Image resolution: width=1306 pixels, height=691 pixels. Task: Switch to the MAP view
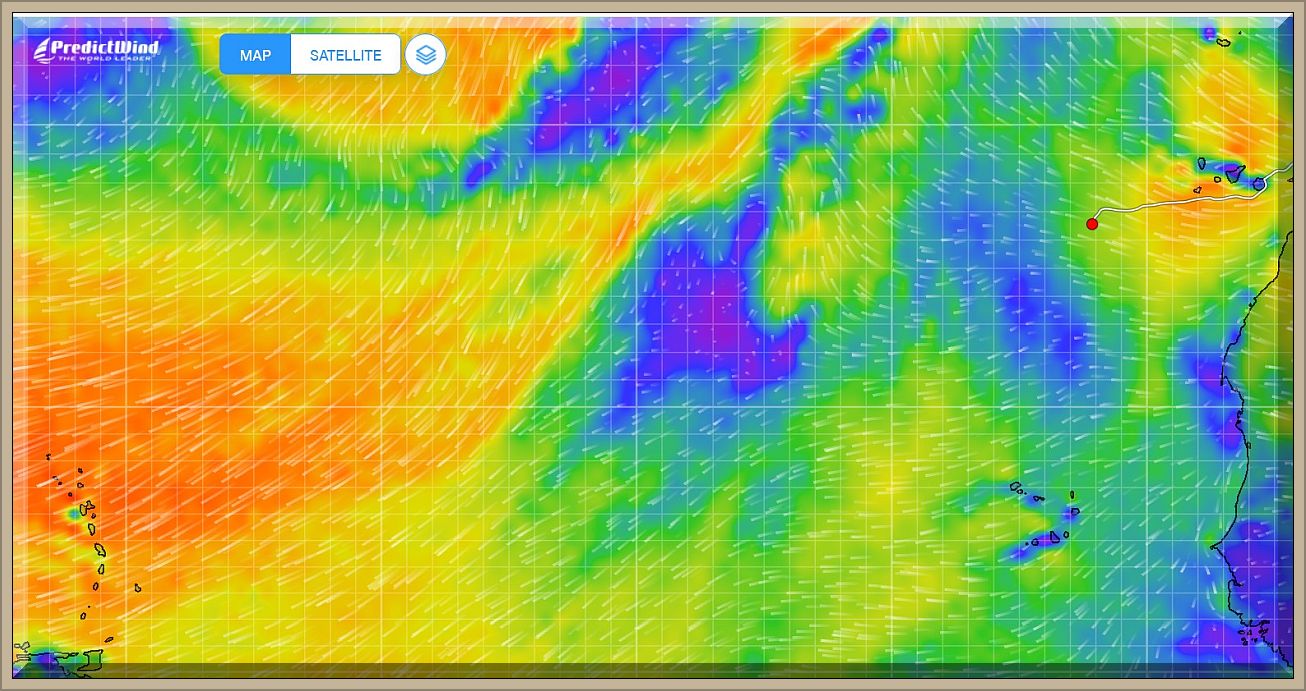tap(255, 55)
